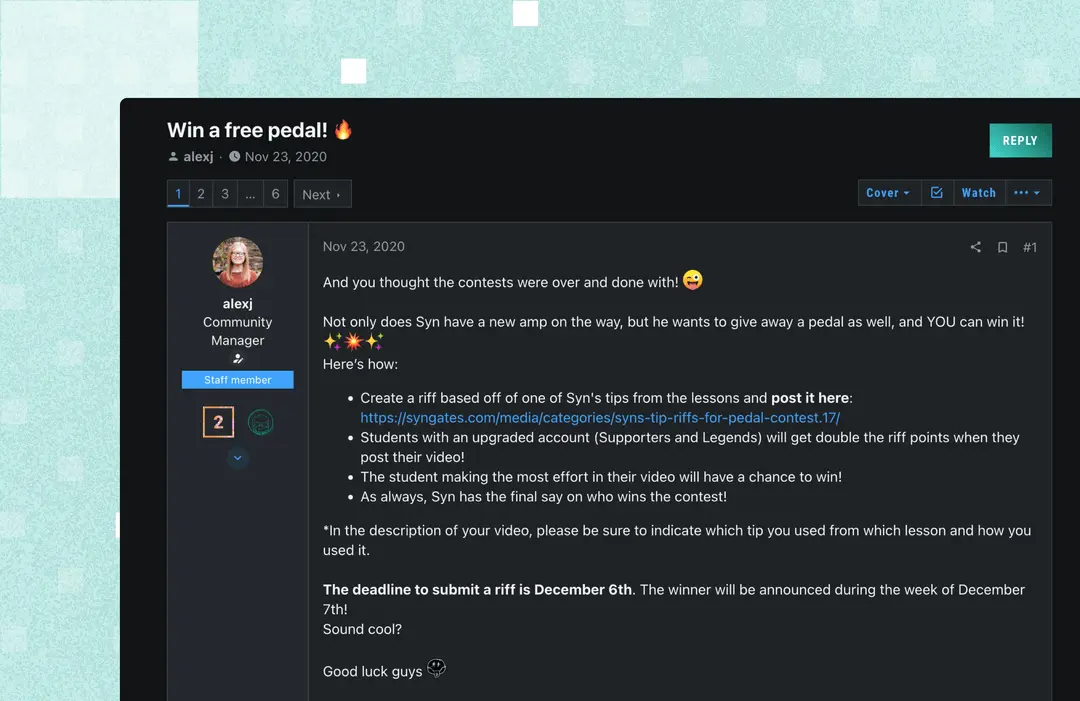The height and width of the screenshot is (701, 1080).
Task: Bookmark post #1 with the bookmark icon
Action: point(1002,247)
